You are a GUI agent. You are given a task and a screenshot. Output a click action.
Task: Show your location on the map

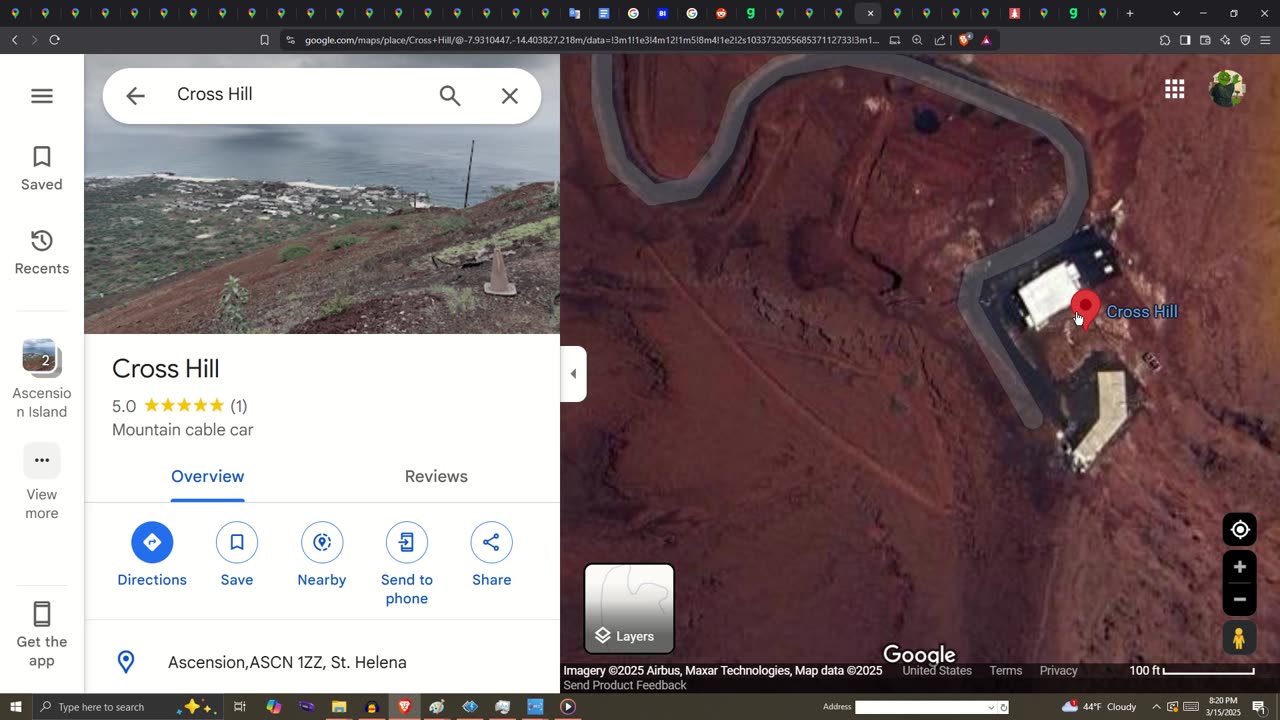(1240, 530)
